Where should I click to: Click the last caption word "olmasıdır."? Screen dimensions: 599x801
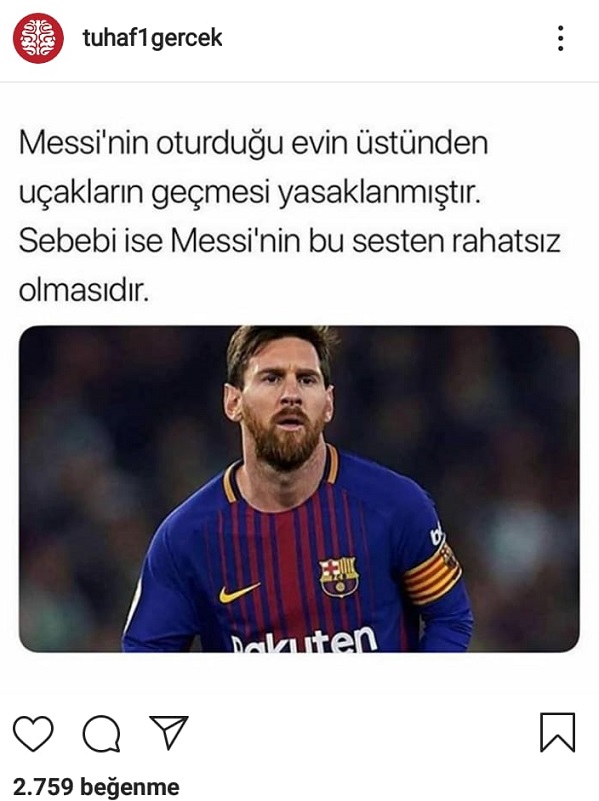[84, 291]
